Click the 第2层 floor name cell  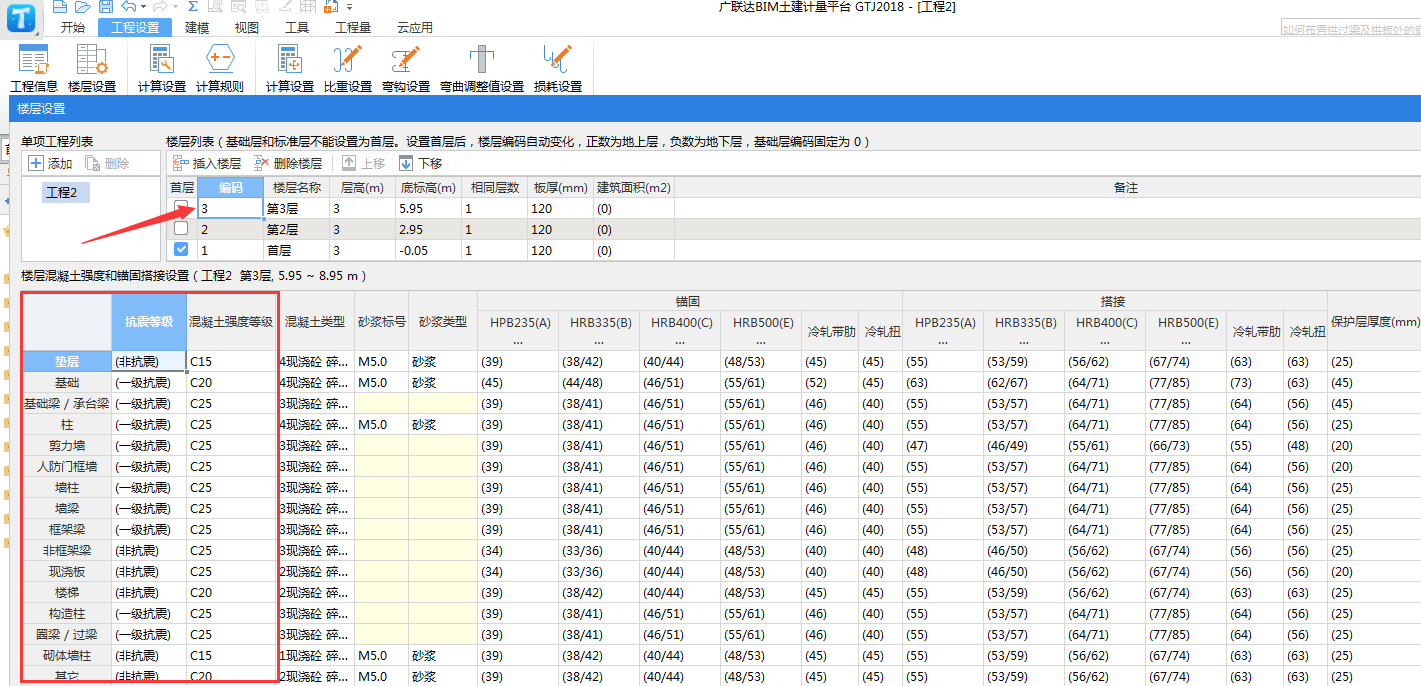[297, 229]
